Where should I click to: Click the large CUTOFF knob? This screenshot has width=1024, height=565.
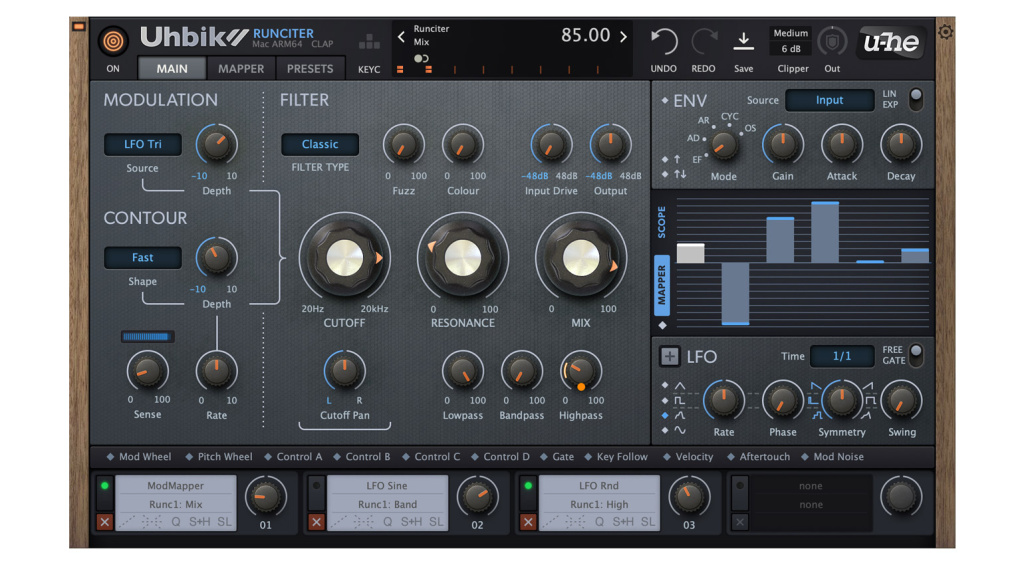pos(345,258)
